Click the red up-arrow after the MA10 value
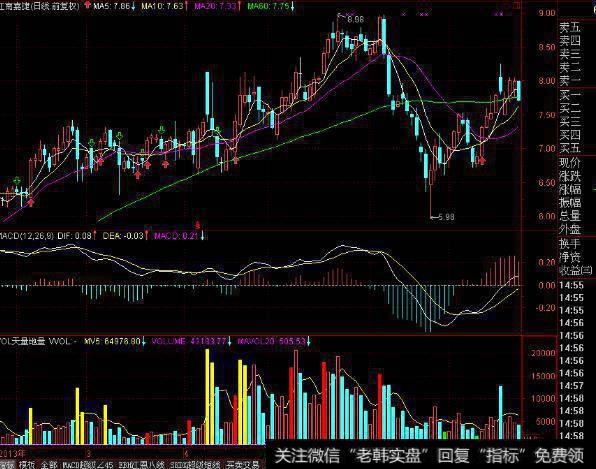Viewport: 596px width, 469px height. [187, 6]
